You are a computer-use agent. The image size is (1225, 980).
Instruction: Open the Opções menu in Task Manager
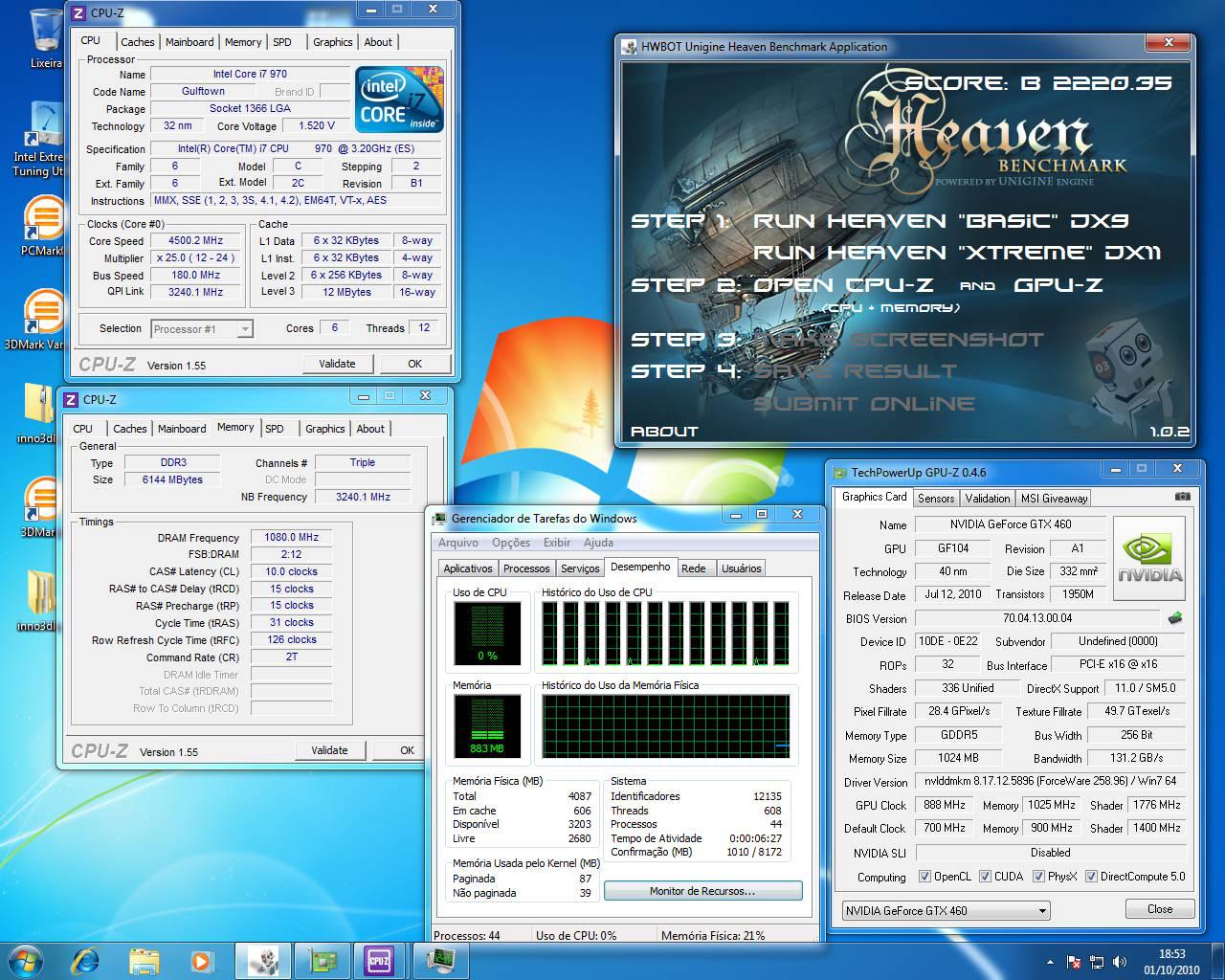click(511, 543)
